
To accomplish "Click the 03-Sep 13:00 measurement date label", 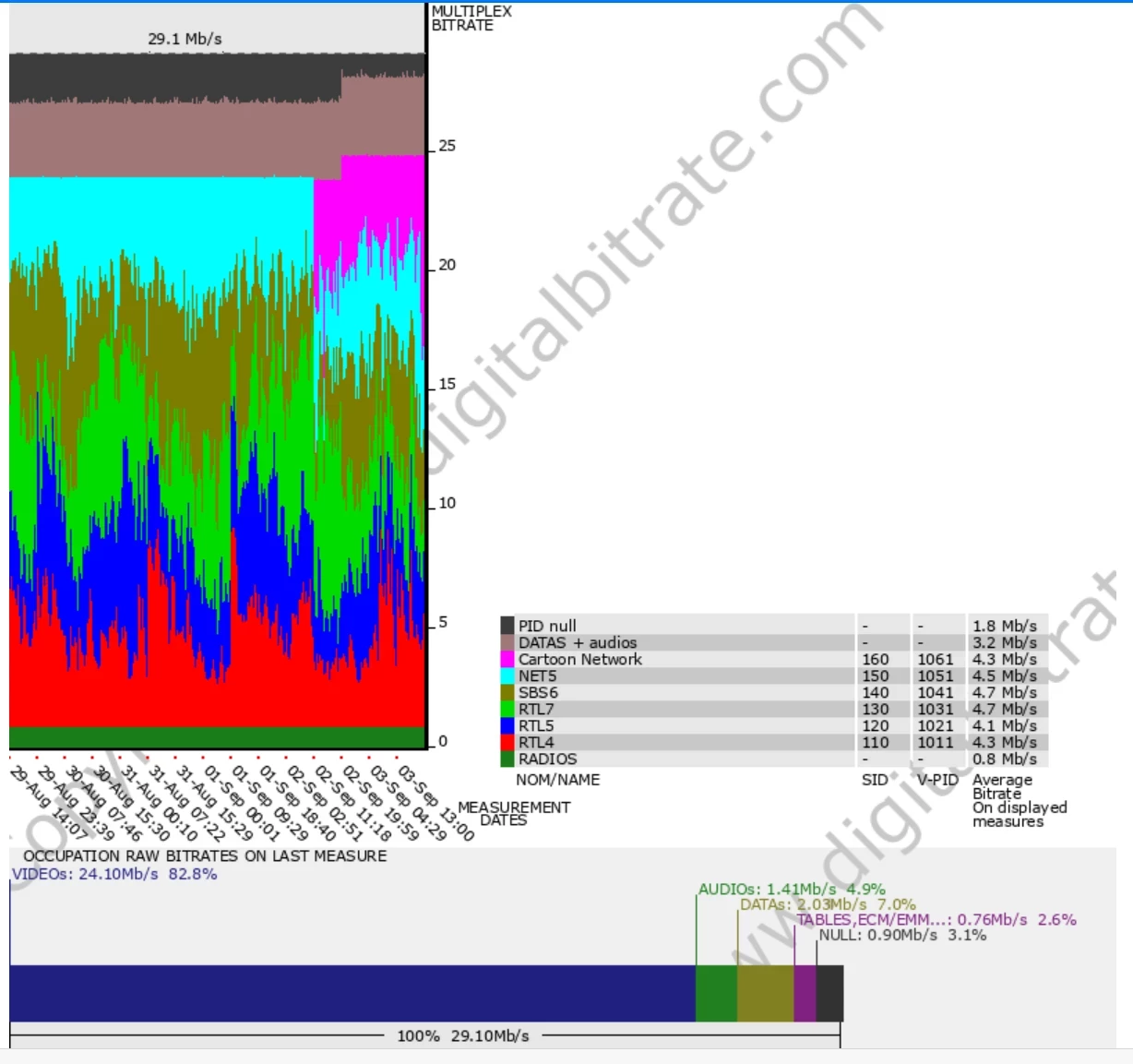I will 436,803.
